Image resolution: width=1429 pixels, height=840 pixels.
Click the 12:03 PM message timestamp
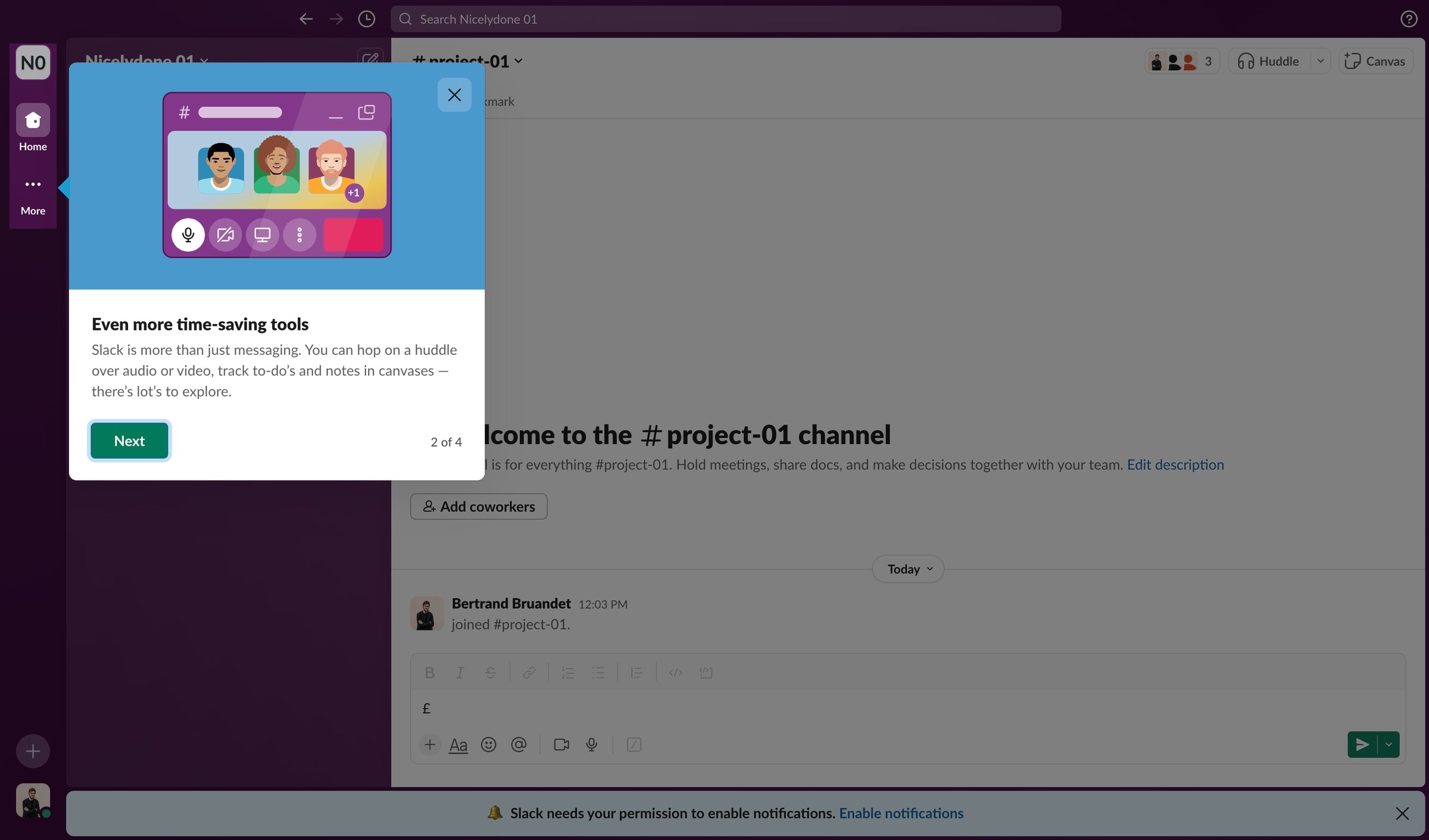(x=603, y=604)
